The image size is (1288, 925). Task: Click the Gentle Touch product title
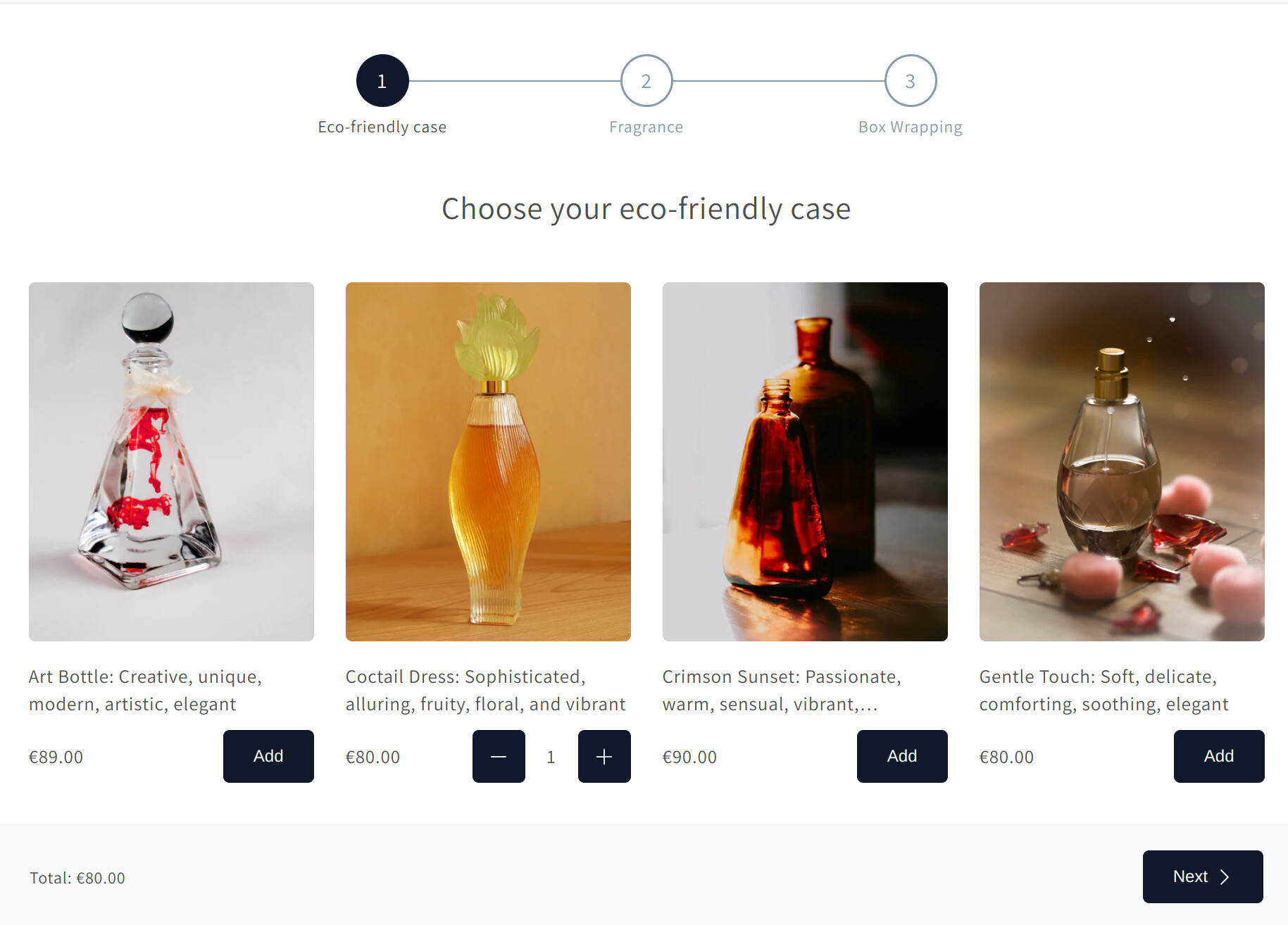1103,690
